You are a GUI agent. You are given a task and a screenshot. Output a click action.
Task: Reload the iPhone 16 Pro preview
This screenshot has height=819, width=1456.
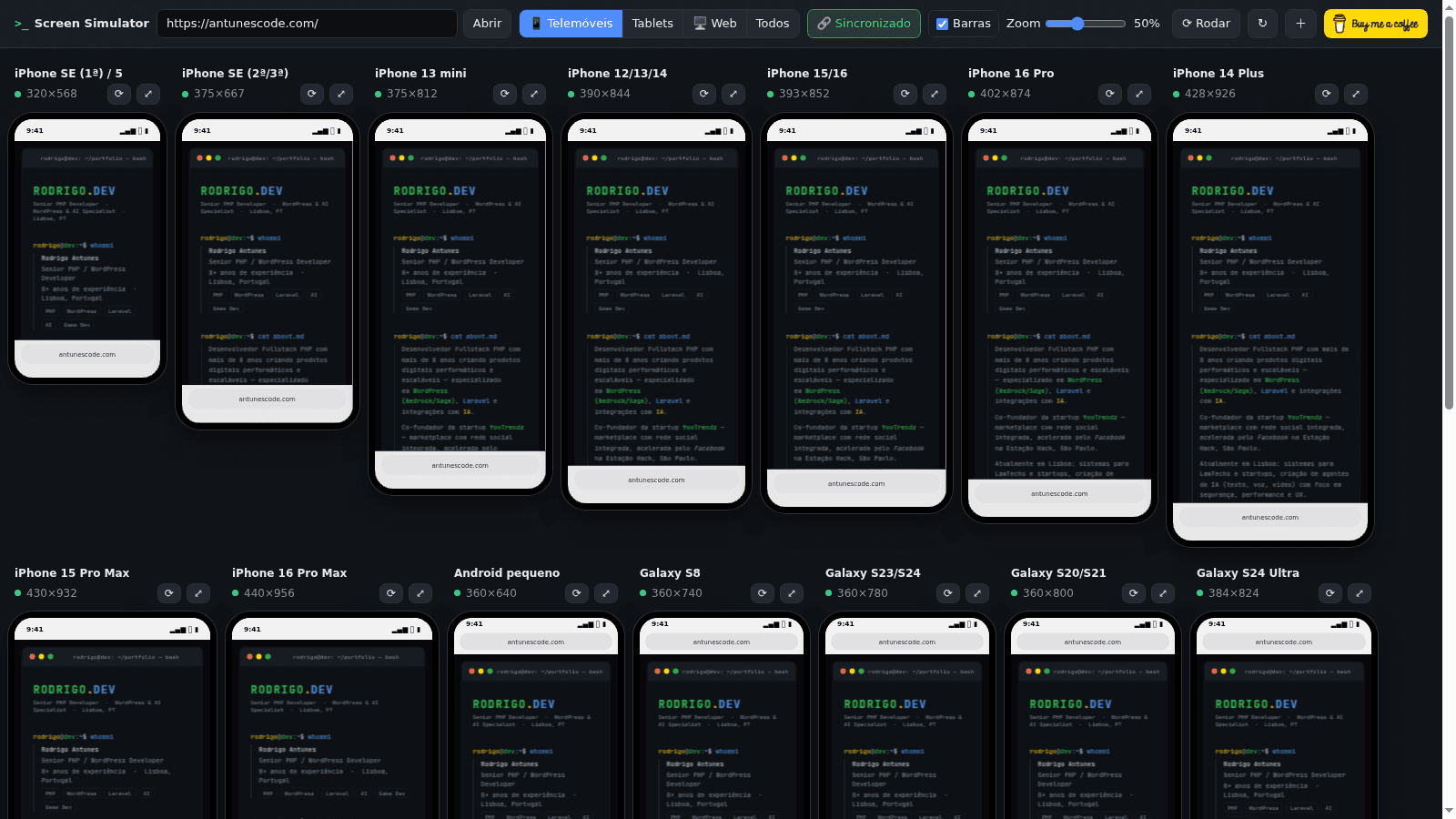(1110, 94)
